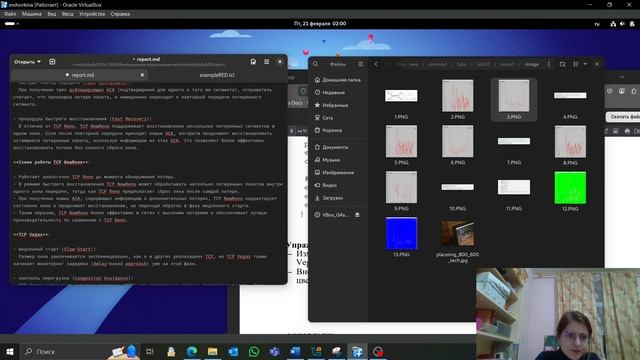
Task: Click 'image' path segment in Files
Action: (531, 64)
